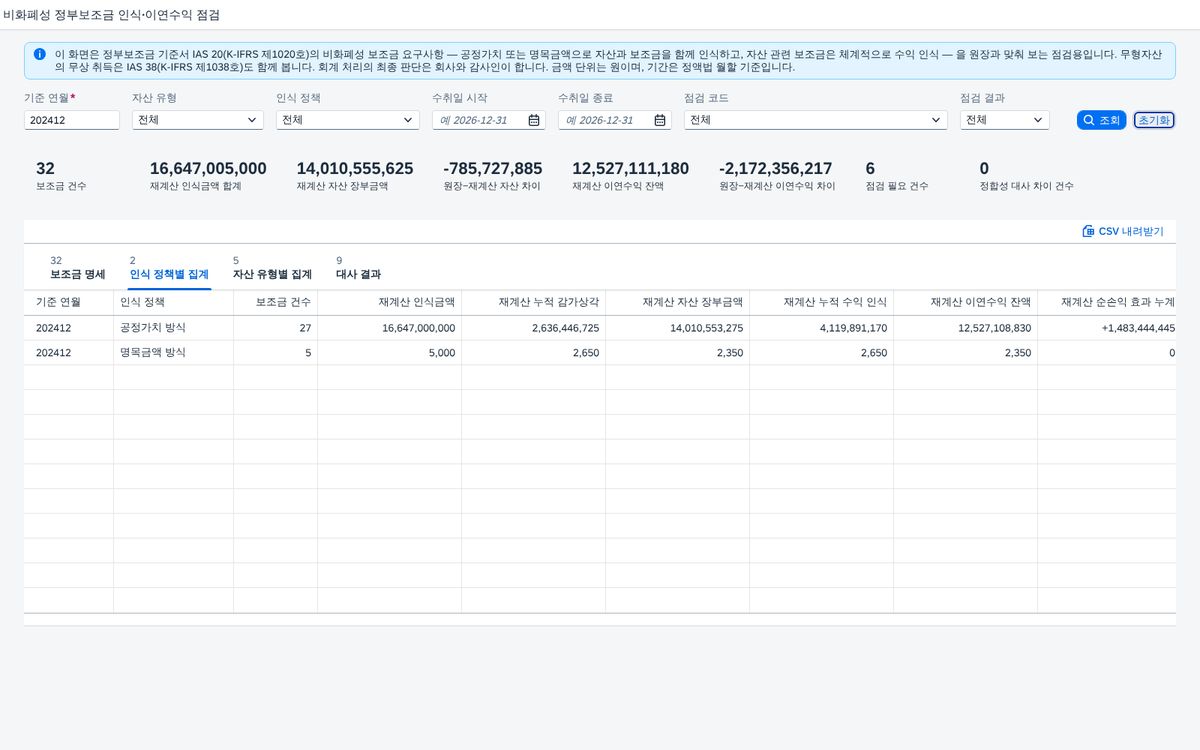Click the +1,483,444,445 net effect cell

(x=1107, y=328)
